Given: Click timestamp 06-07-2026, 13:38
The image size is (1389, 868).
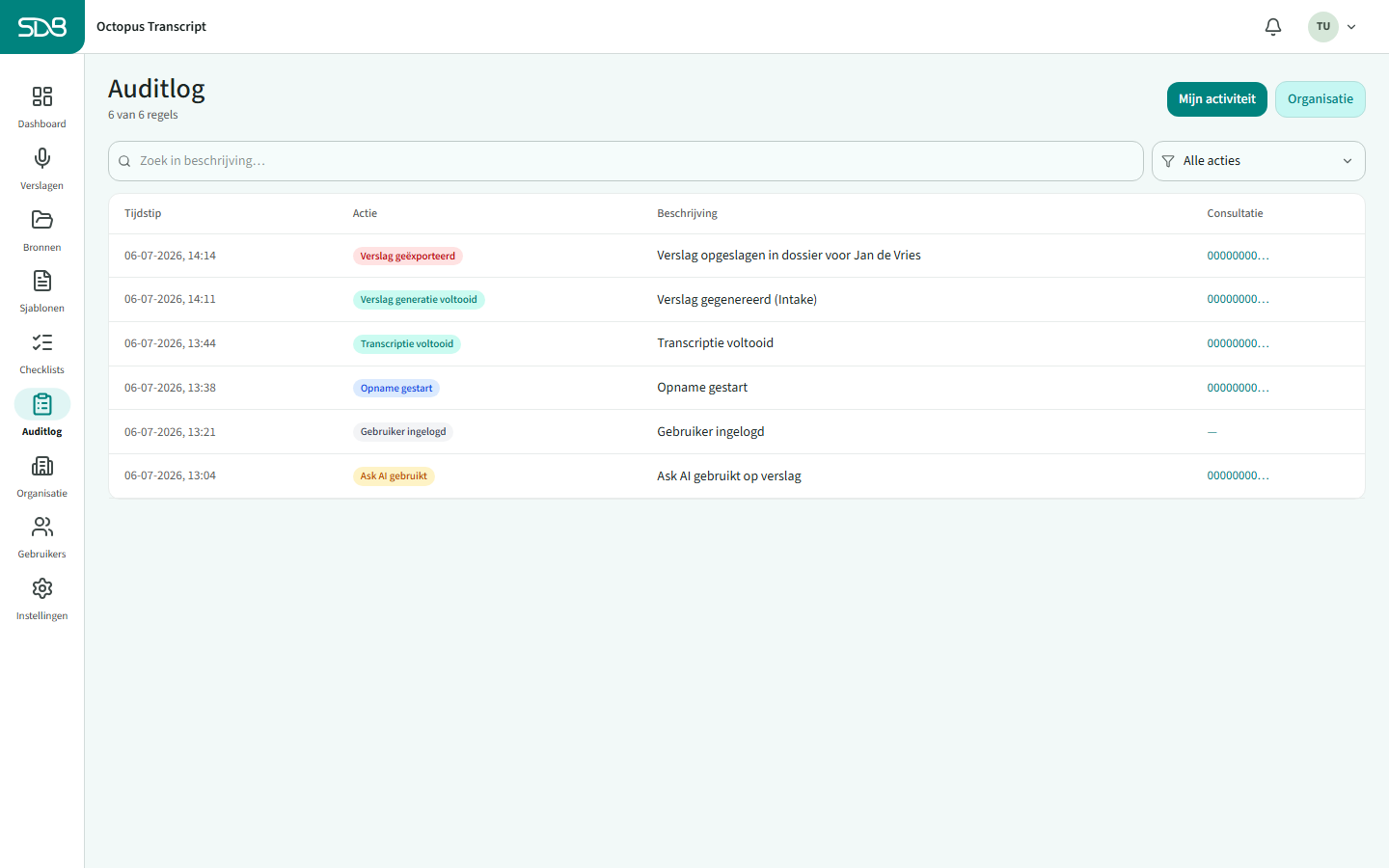Looking at the screenshot, I should (170, 388).
